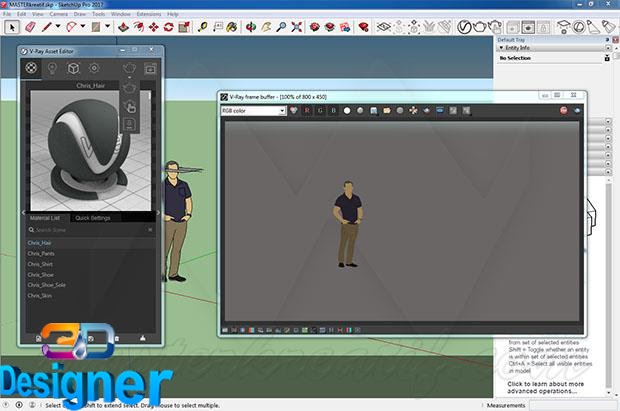Open the Arc tool dropdown arrow

click(83, 27)
